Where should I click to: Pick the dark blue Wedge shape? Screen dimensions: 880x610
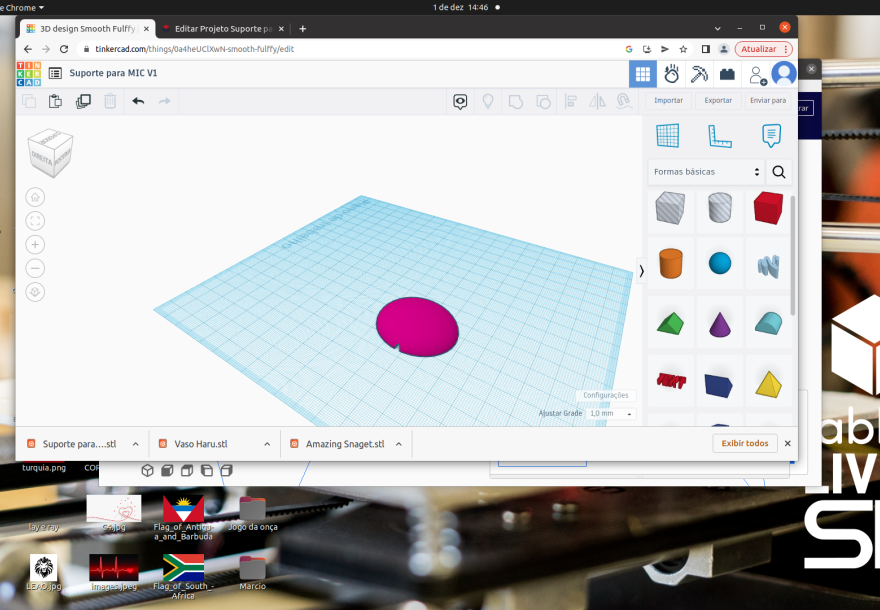coord(719,385)
